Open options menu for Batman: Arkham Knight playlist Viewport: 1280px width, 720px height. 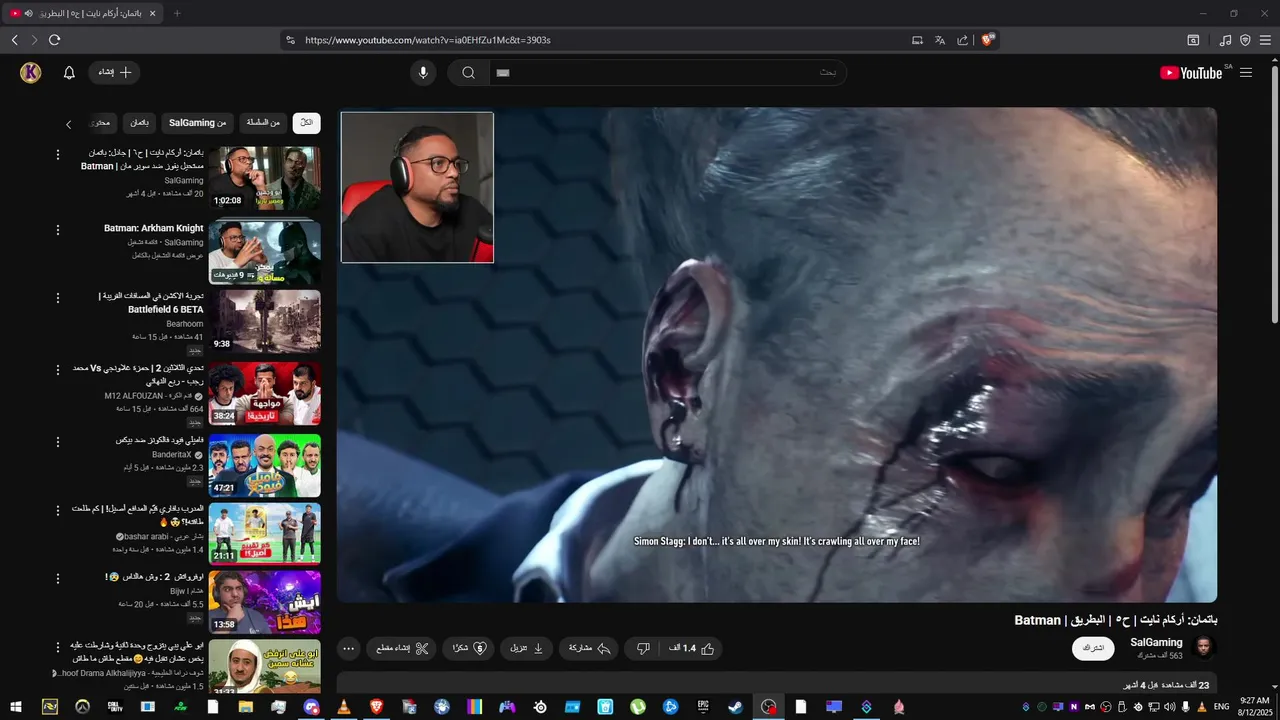[x=58, y=229]
